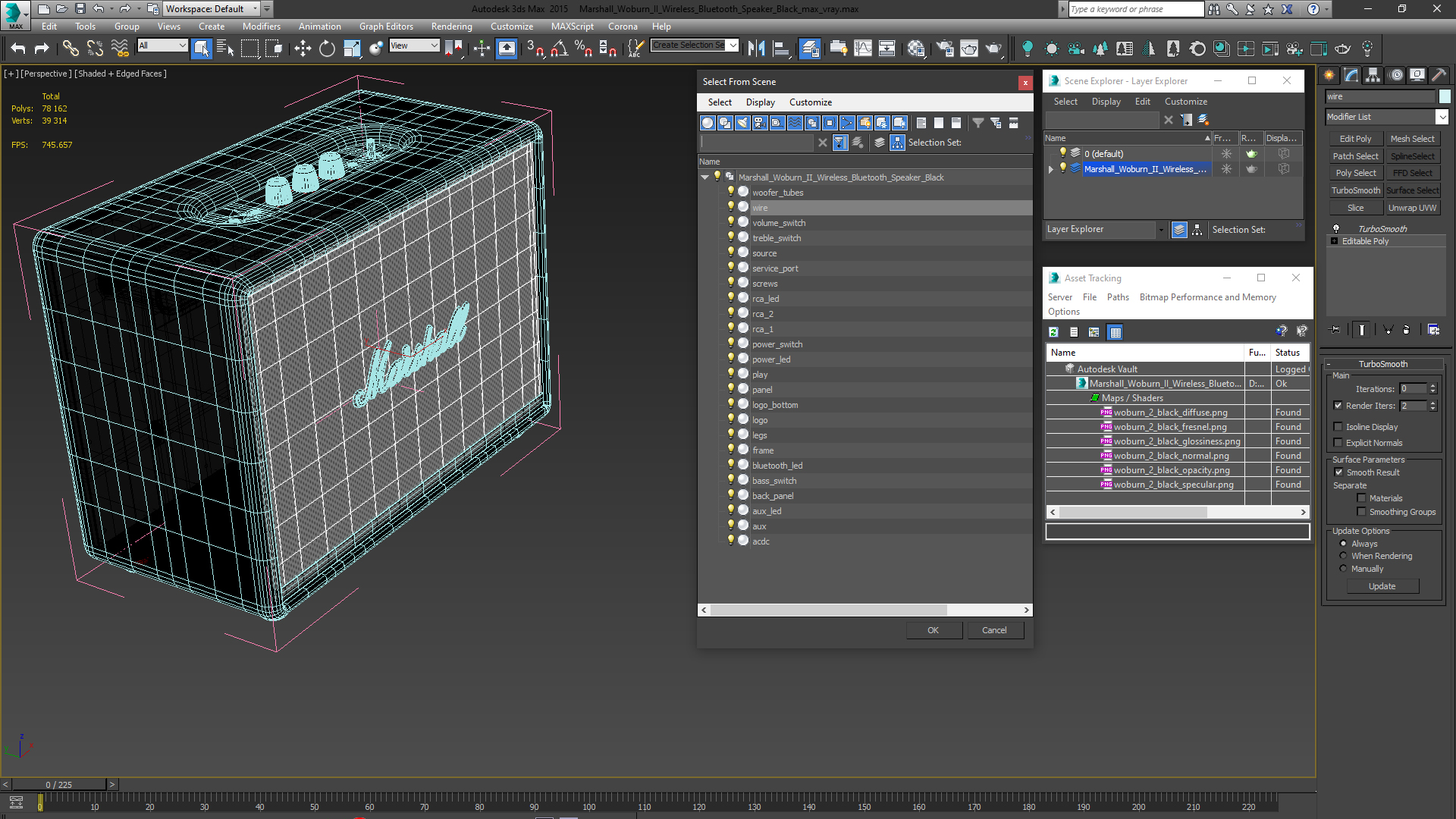Click the Mirror tool icon
1456x819 pixels.
pos(756,49)
